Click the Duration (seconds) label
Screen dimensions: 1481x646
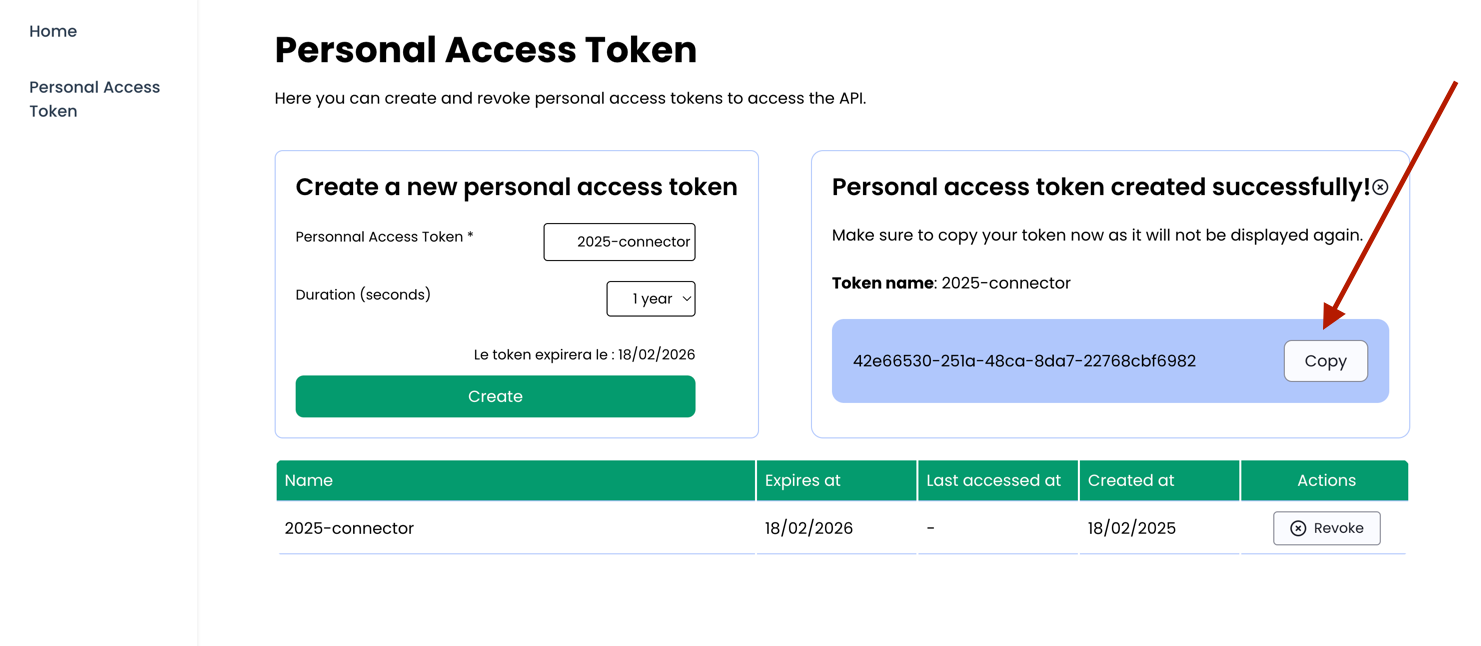pyautogui.click(x=363, y=295)
